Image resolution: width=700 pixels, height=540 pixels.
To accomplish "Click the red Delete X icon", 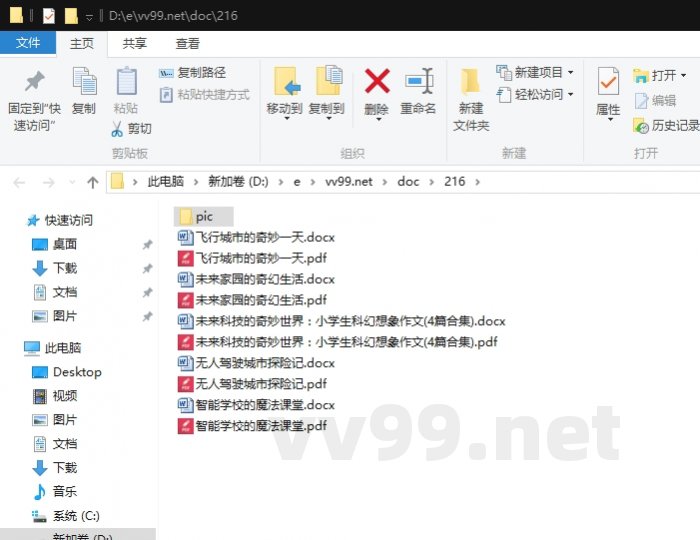I will coord(377,81).
